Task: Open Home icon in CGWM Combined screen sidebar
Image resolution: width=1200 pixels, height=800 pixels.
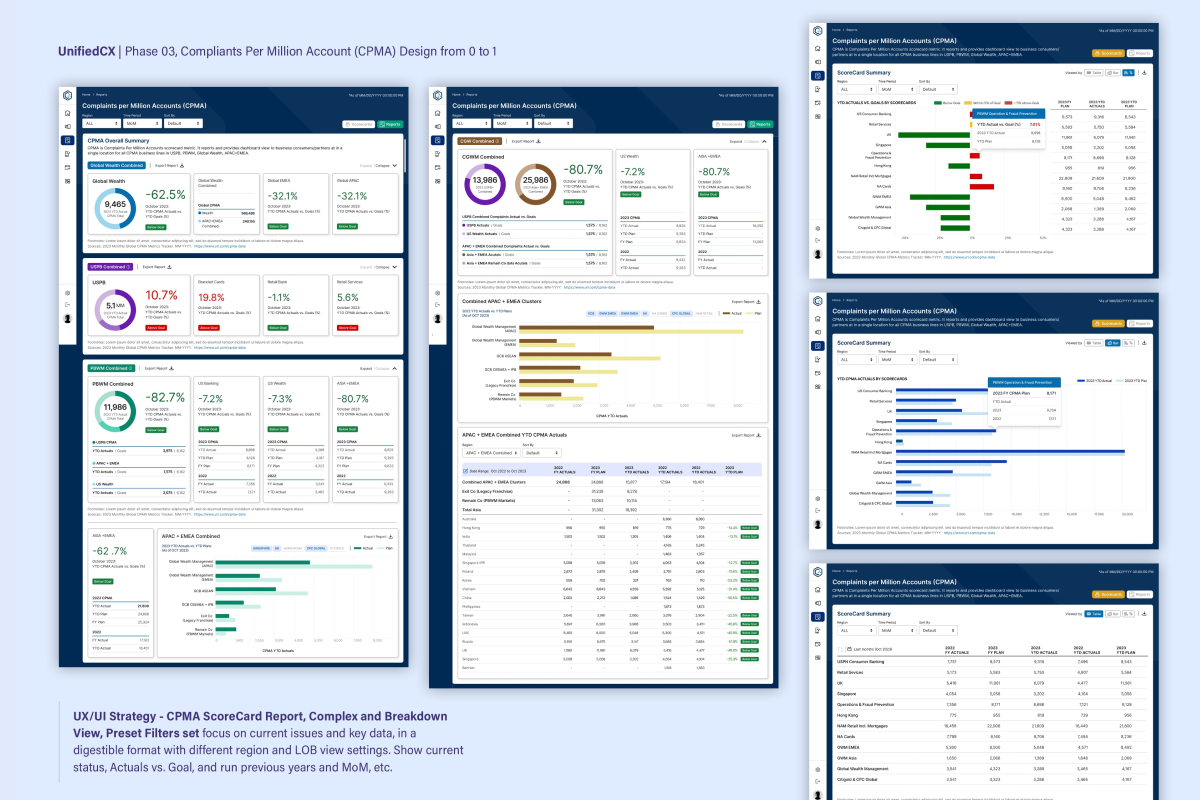Action: coord(438,113)
